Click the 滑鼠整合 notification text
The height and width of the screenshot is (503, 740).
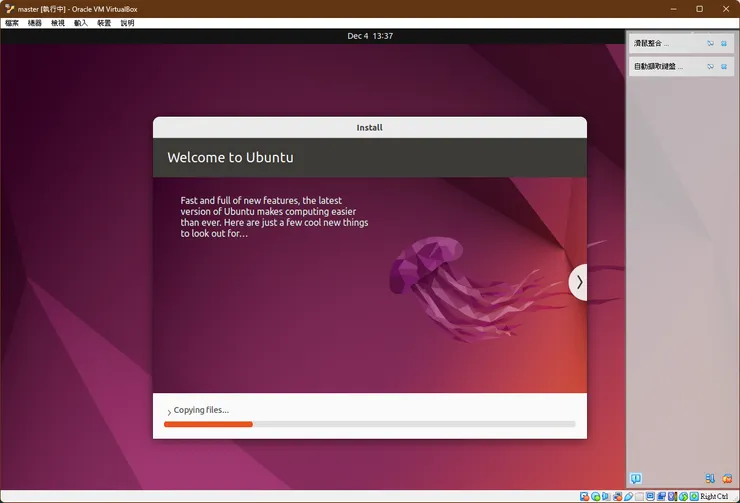(651, 43)
